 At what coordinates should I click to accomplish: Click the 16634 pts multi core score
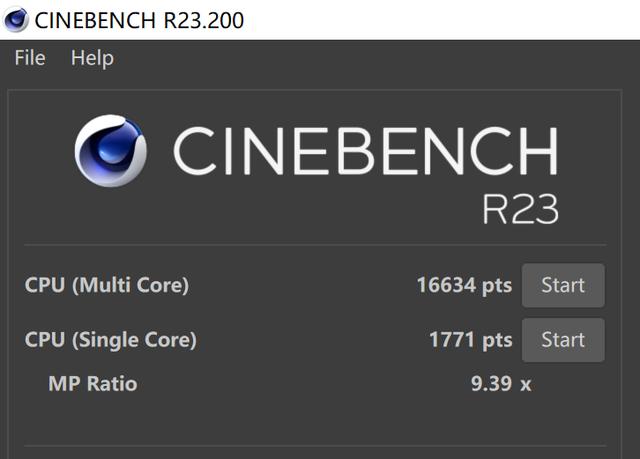click(x=464, y=285)
